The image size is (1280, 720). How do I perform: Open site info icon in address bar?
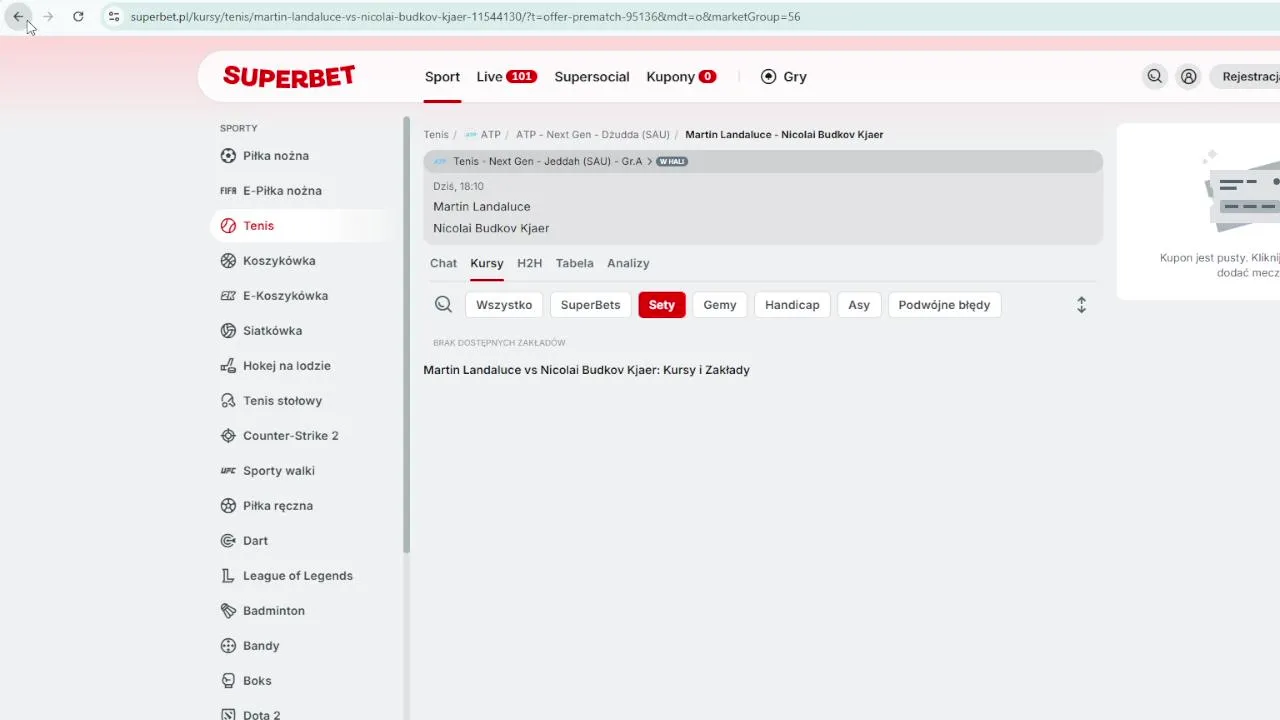[x=114, y=16]
